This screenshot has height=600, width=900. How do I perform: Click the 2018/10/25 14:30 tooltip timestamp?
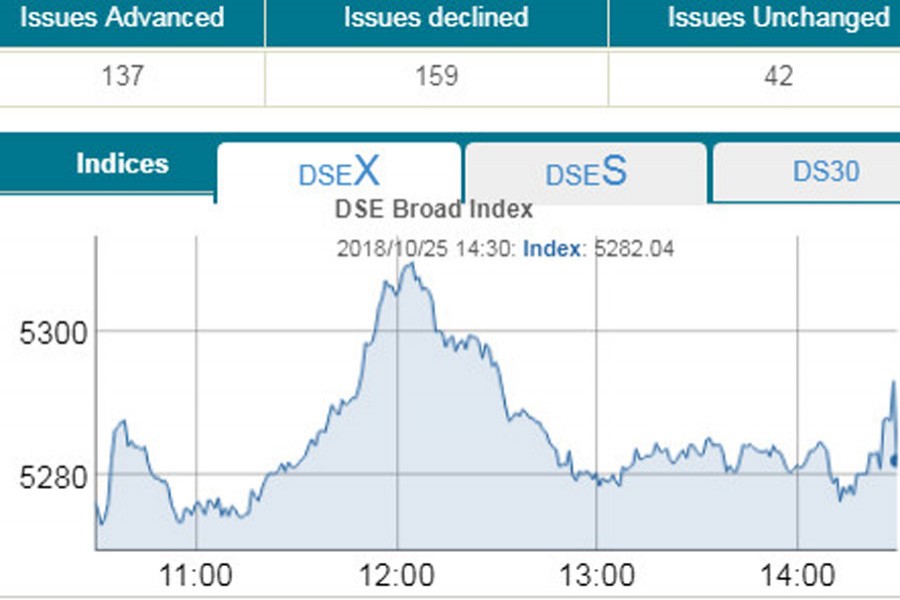point(426,249)
